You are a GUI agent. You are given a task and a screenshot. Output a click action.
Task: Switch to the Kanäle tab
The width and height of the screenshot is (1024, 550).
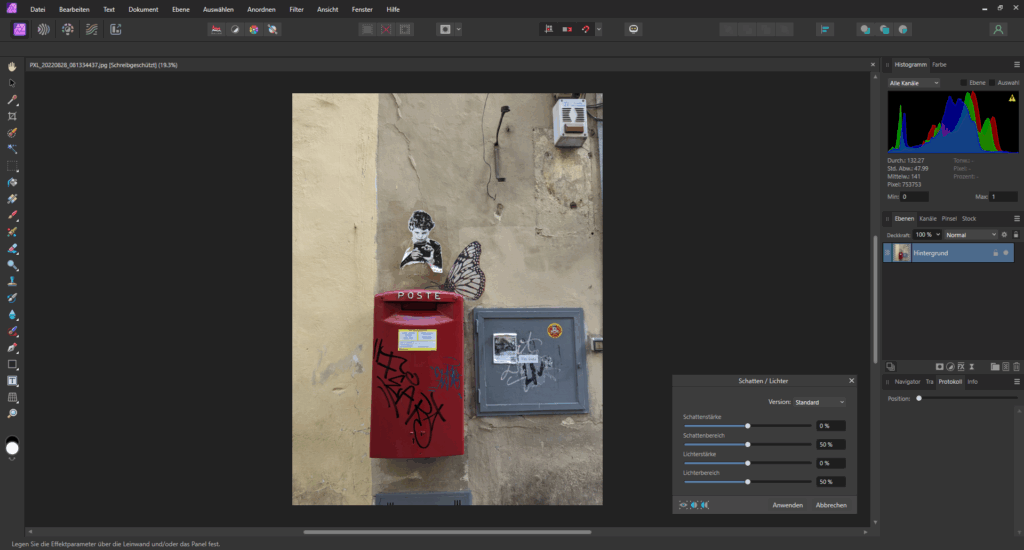tap(928, 218)
